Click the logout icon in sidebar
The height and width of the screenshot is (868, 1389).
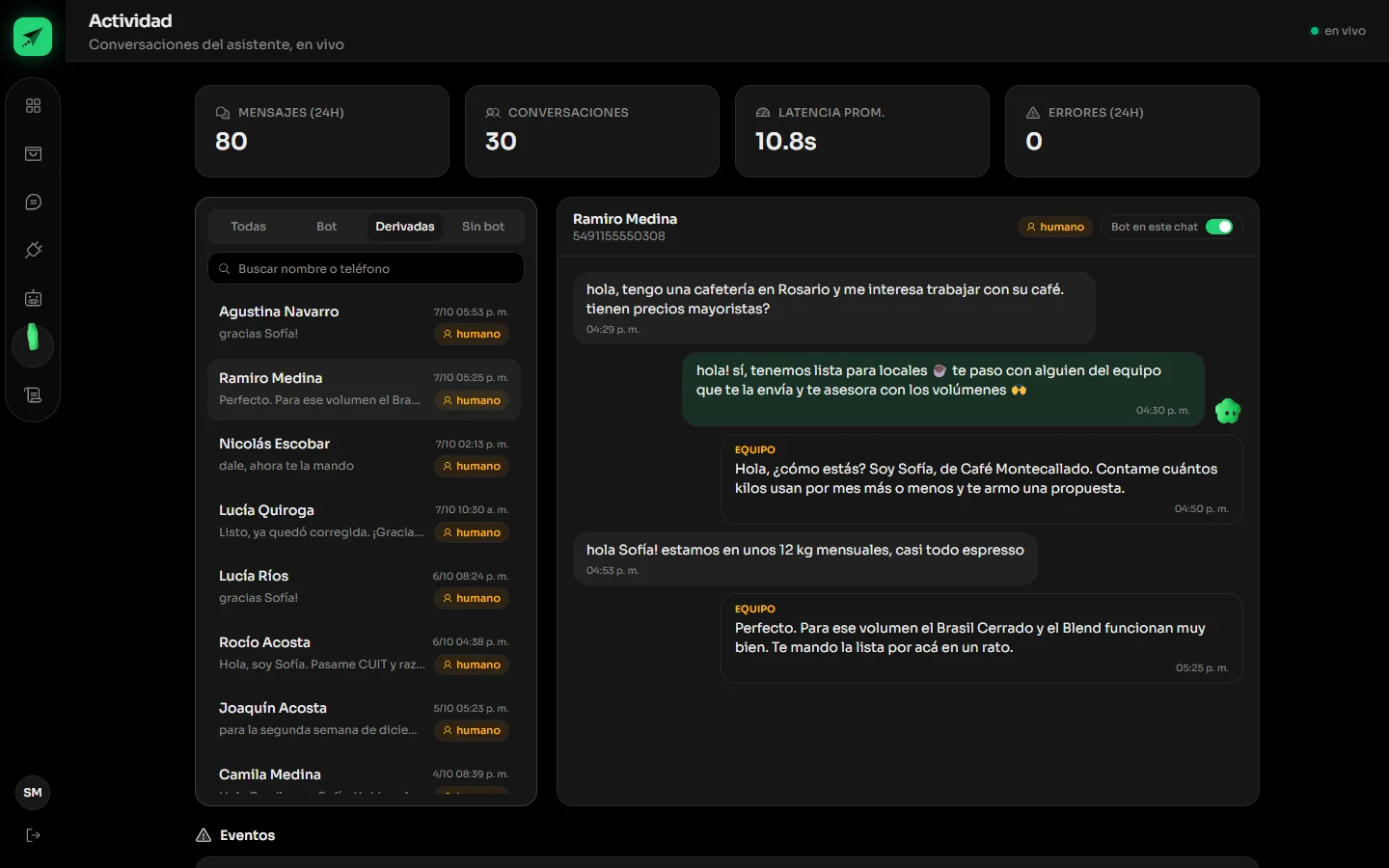coord(33,835)
